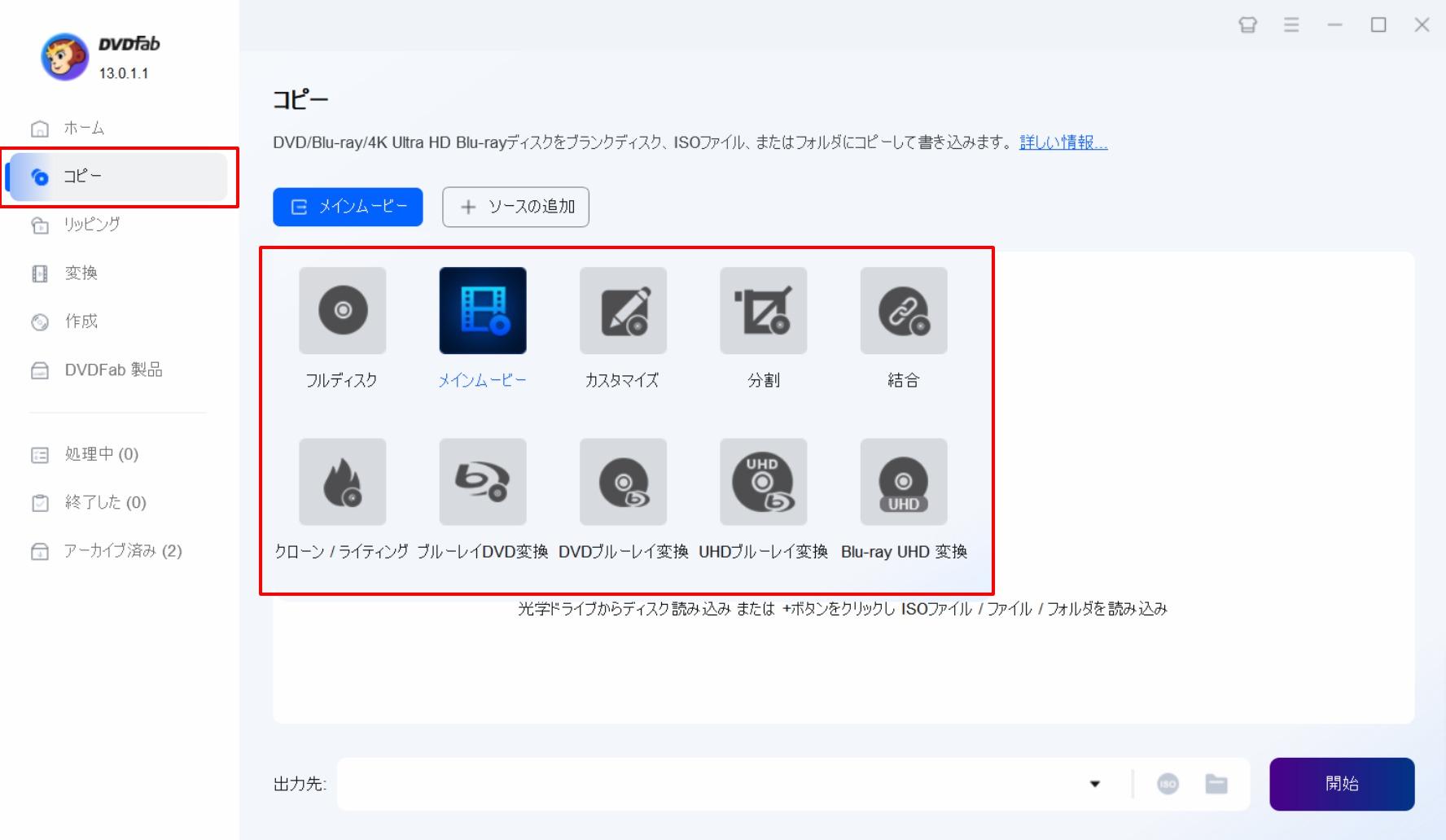
Task: Click the コピー page heading
Action: (x=300, y=100)
